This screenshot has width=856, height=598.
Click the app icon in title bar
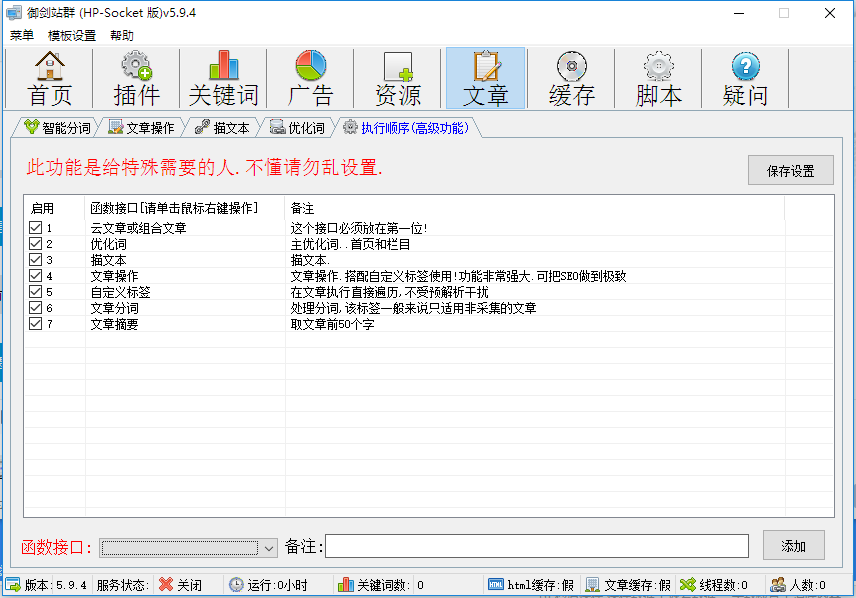tap(14, 13)
